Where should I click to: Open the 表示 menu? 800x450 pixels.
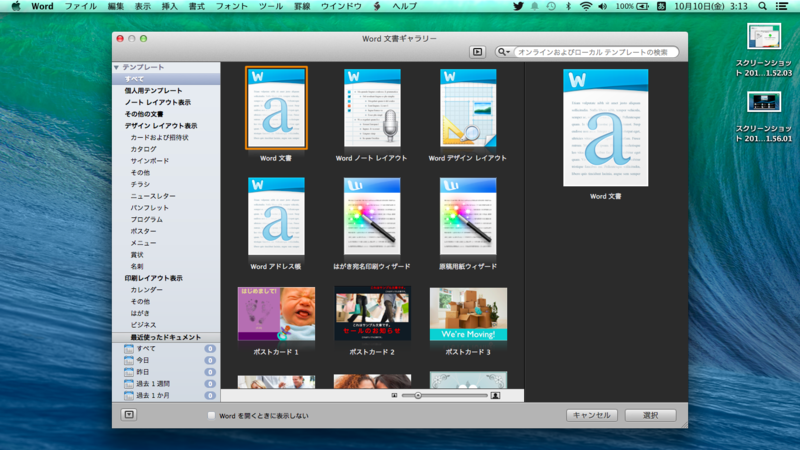(142, 6)
